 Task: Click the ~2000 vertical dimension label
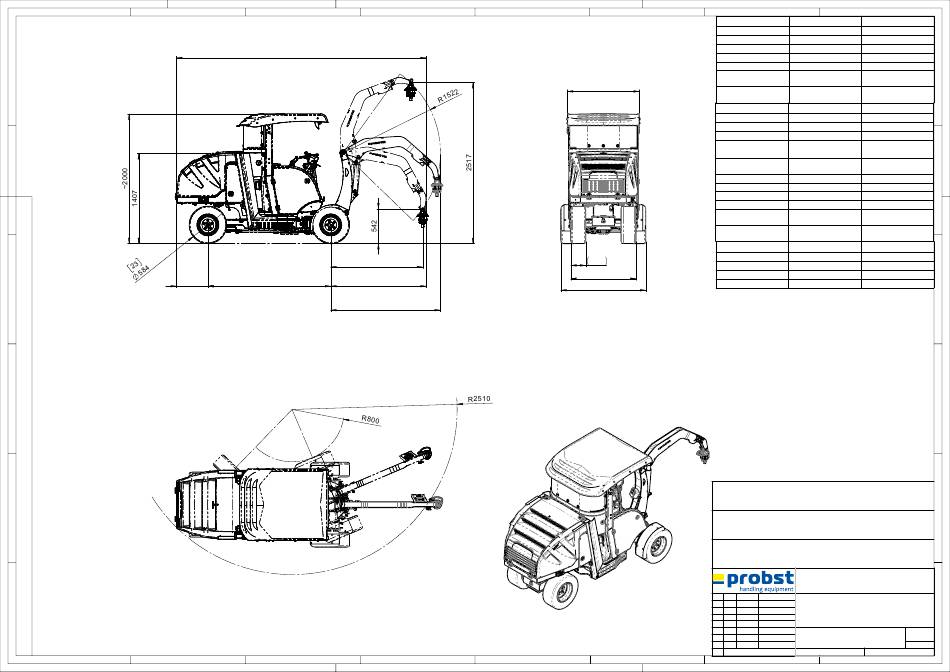pyautogui.click(x=125, y=178)
